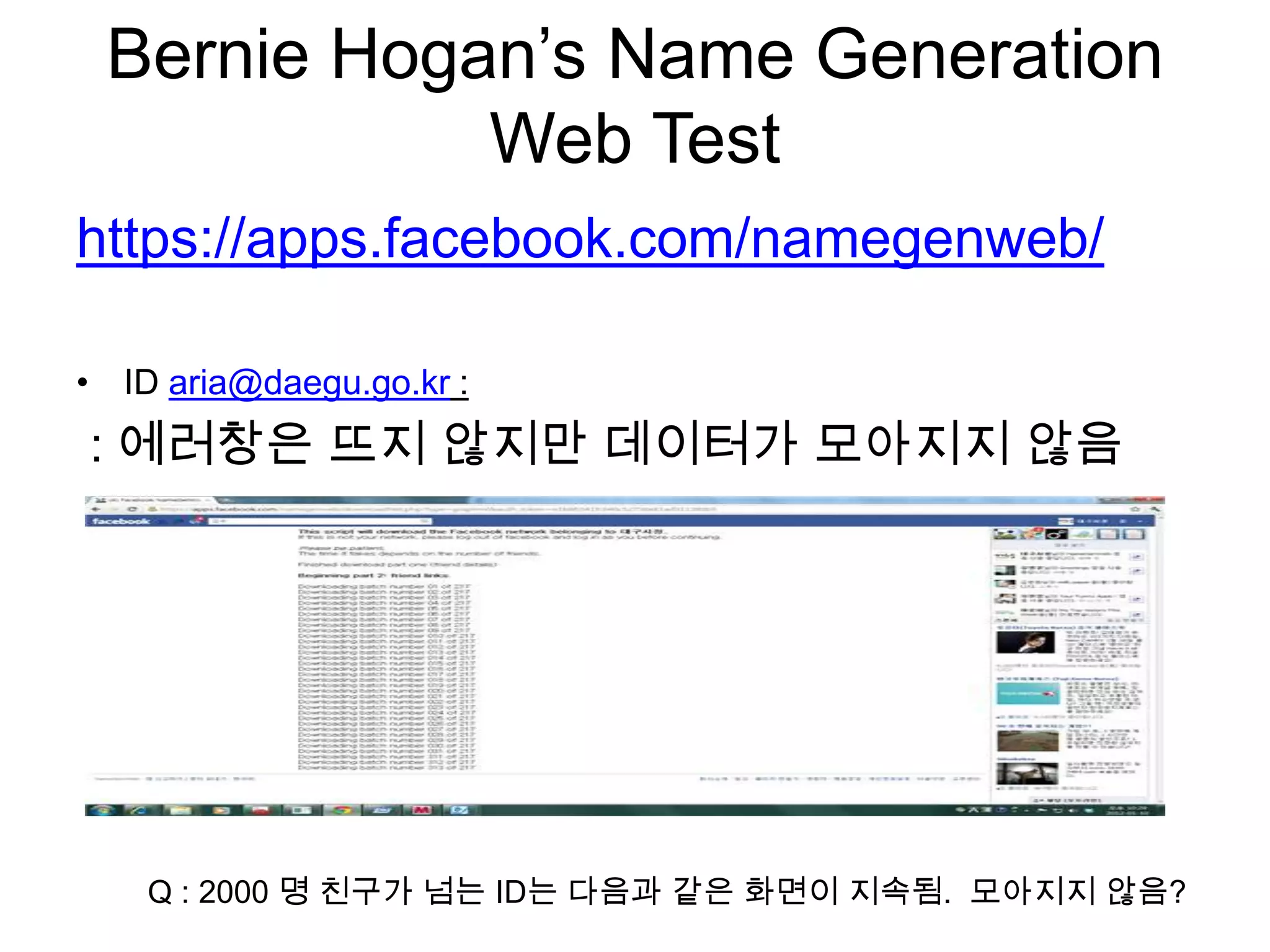1270x952 pixels.
Task: Click the Facebook notifications icon with red badge
Action: (198, 519)
